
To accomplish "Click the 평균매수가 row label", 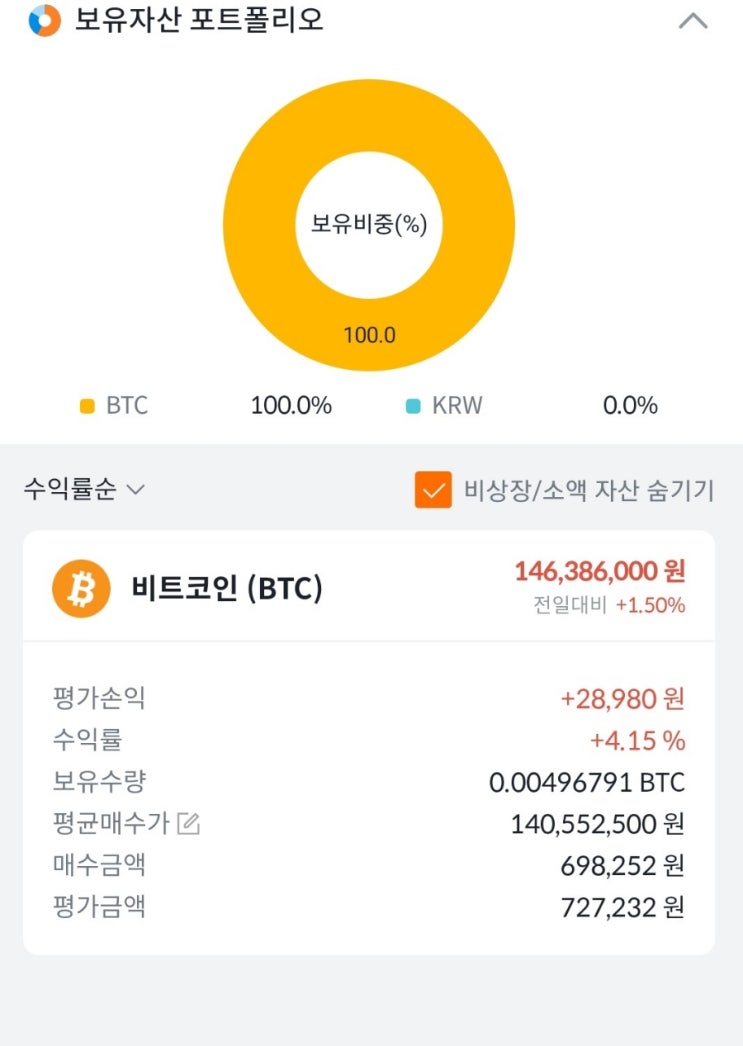I will [x=111, y=824].
